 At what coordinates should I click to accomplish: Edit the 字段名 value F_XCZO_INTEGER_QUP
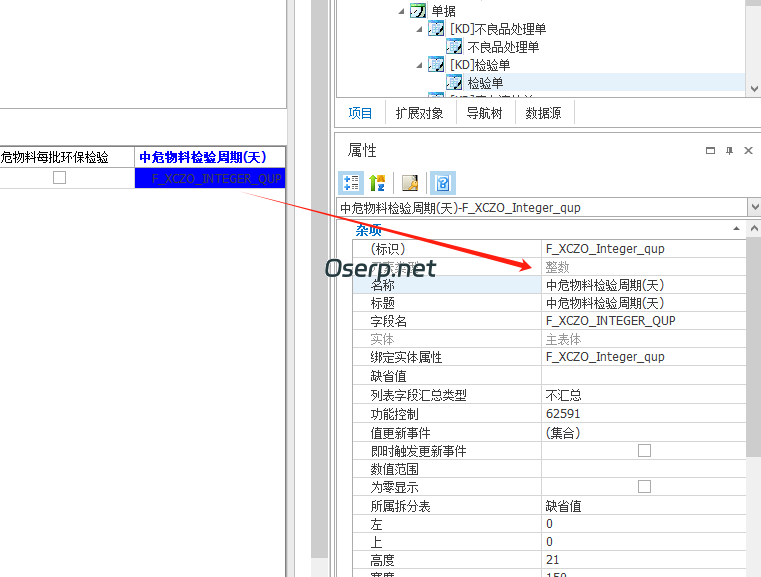tap(644, 321)
